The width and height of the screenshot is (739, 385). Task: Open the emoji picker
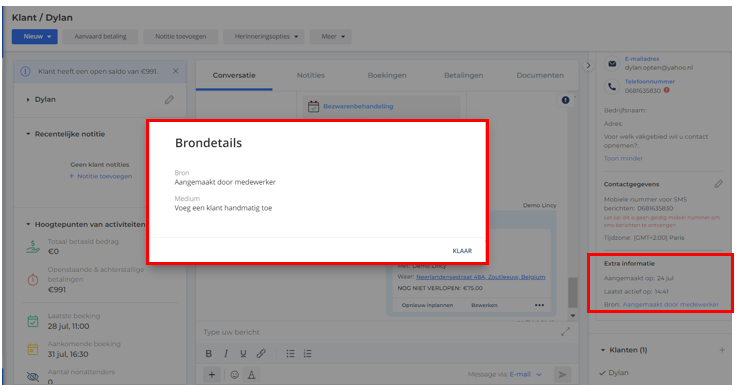(x=234, y=375)
